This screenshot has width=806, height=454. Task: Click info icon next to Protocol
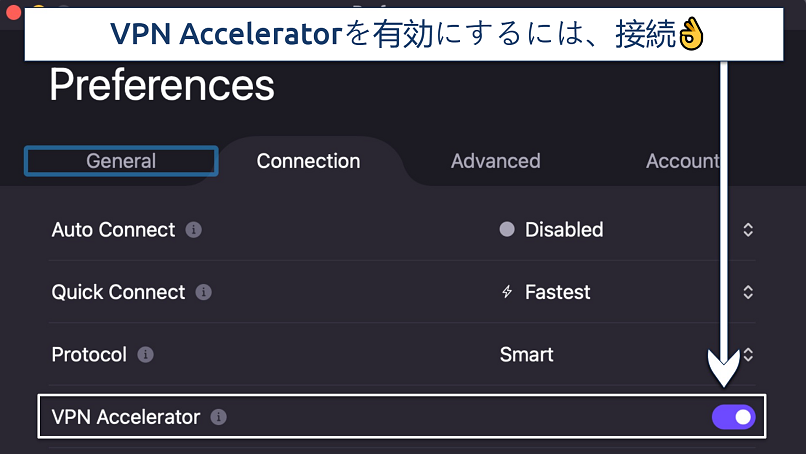click(x=145, y=354)
